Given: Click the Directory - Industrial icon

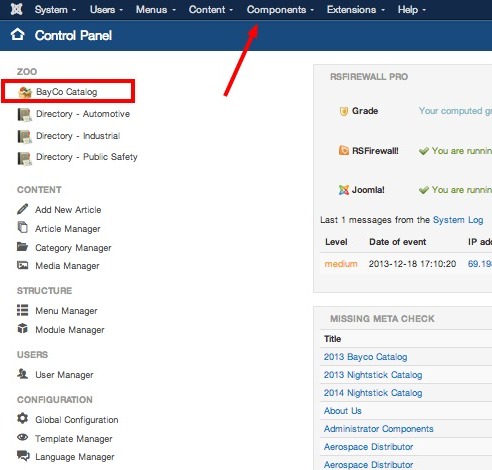Looking at the screenshot, I should coord(25,136).
